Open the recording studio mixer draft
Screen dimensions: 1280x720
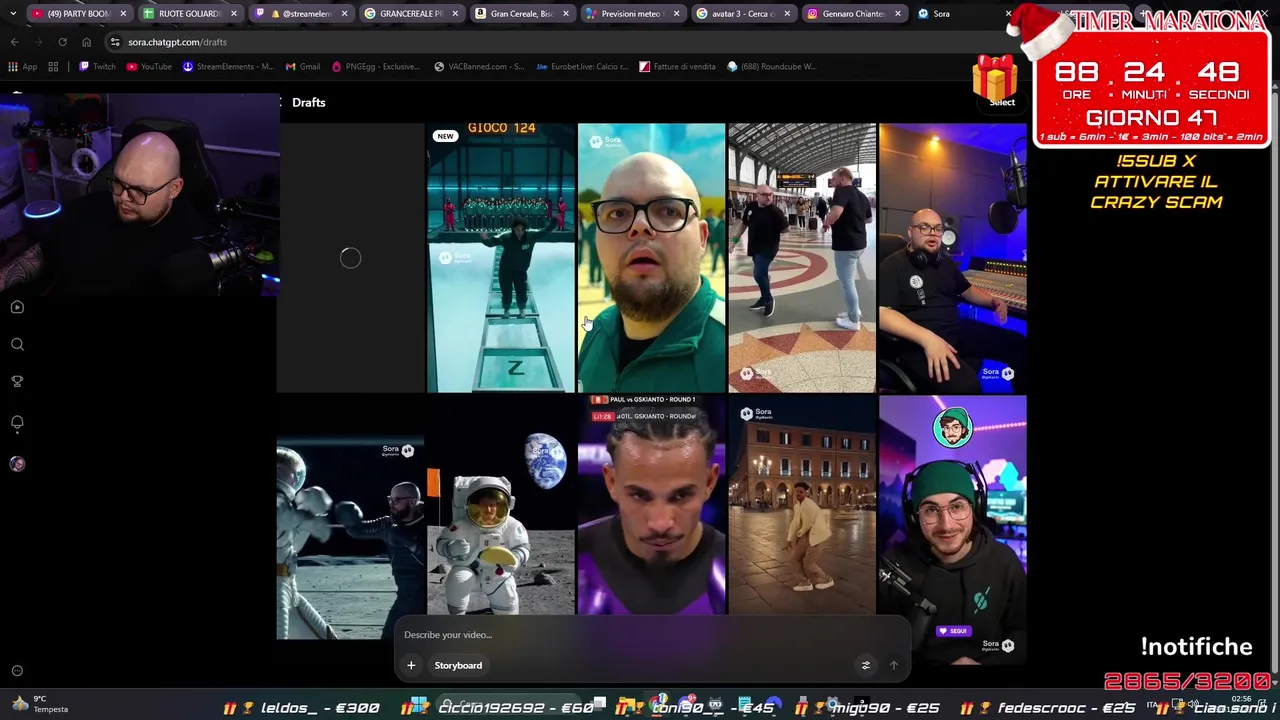(x=952, y=258)
